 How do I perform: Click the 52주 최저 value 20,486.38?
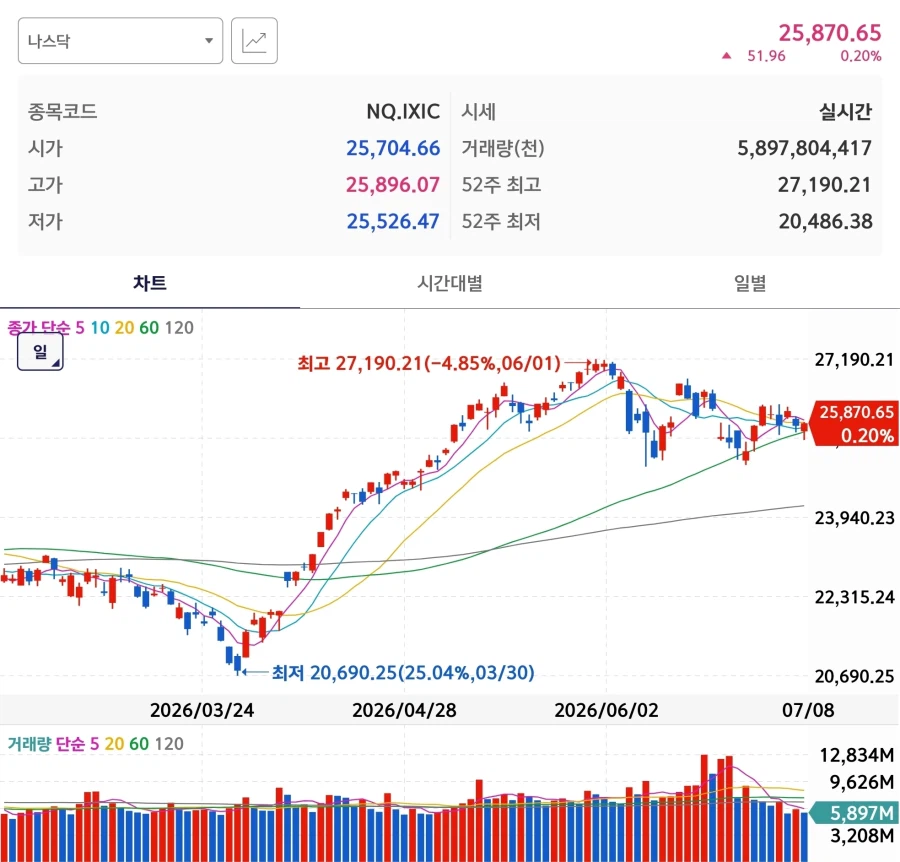(x=825, y=222)
